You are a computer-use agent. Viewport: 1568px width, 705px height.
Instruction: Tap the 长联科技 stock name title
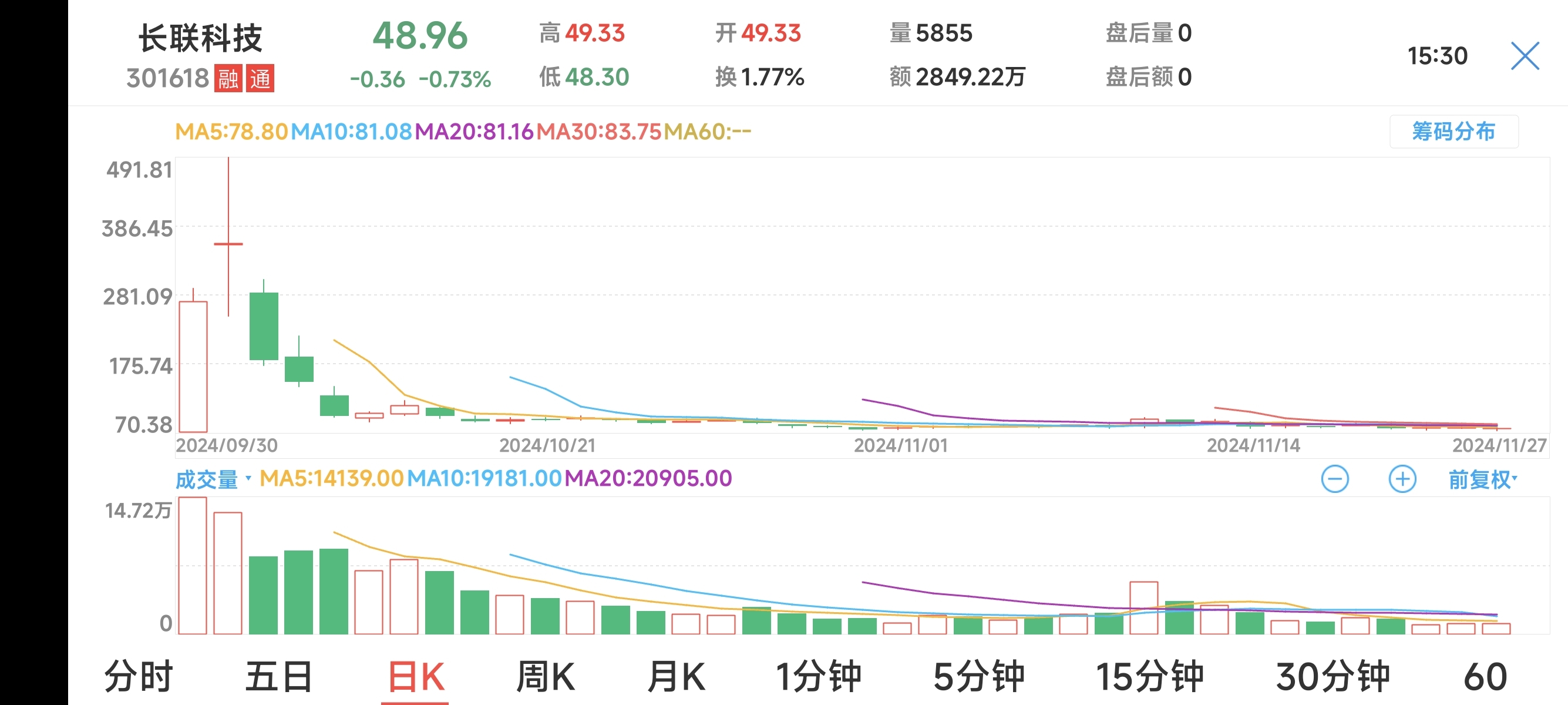point(200,38)
